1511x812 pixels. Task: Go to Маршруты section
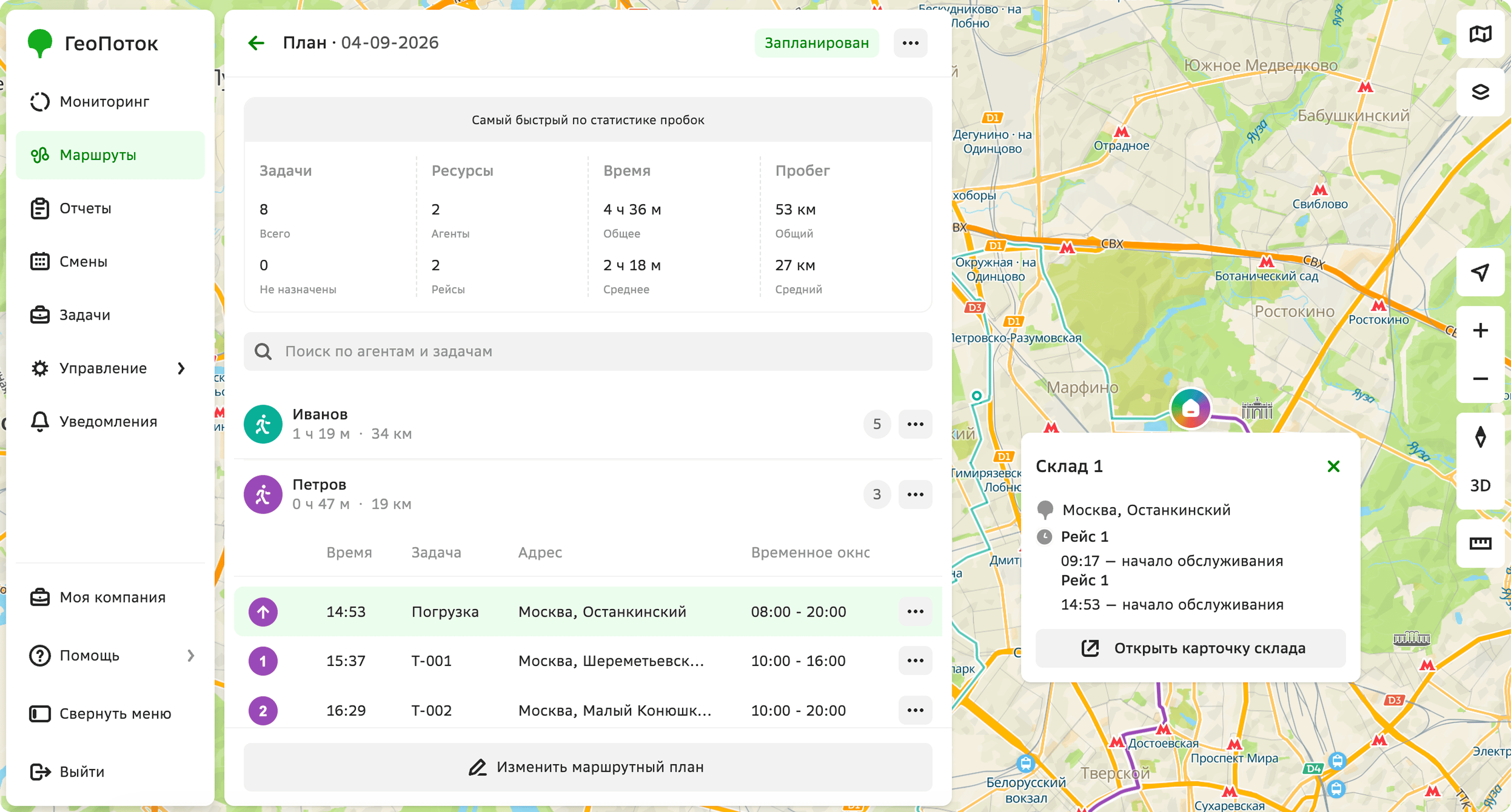(x=110, y=155)
